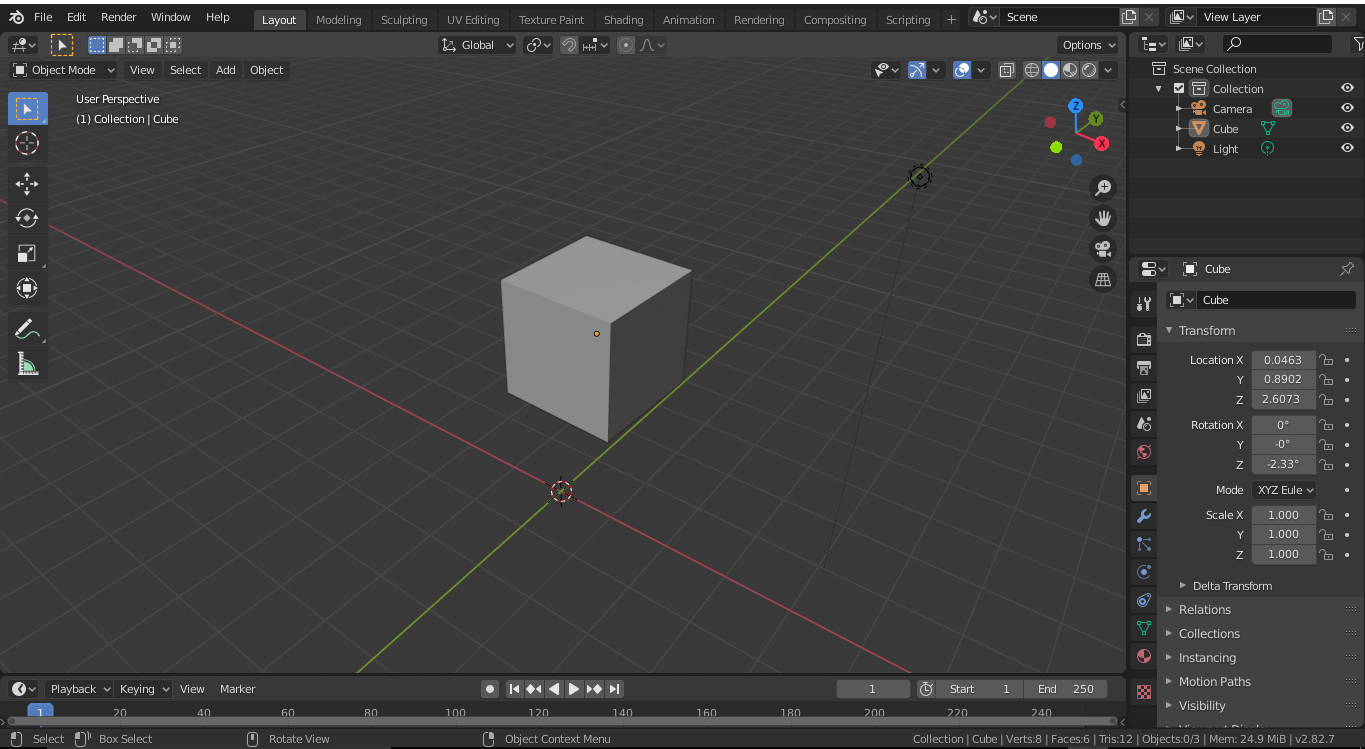
Task: Toggle X-ray mode in viewport header
Action: pyautogui.click(x=1007, y=70)
